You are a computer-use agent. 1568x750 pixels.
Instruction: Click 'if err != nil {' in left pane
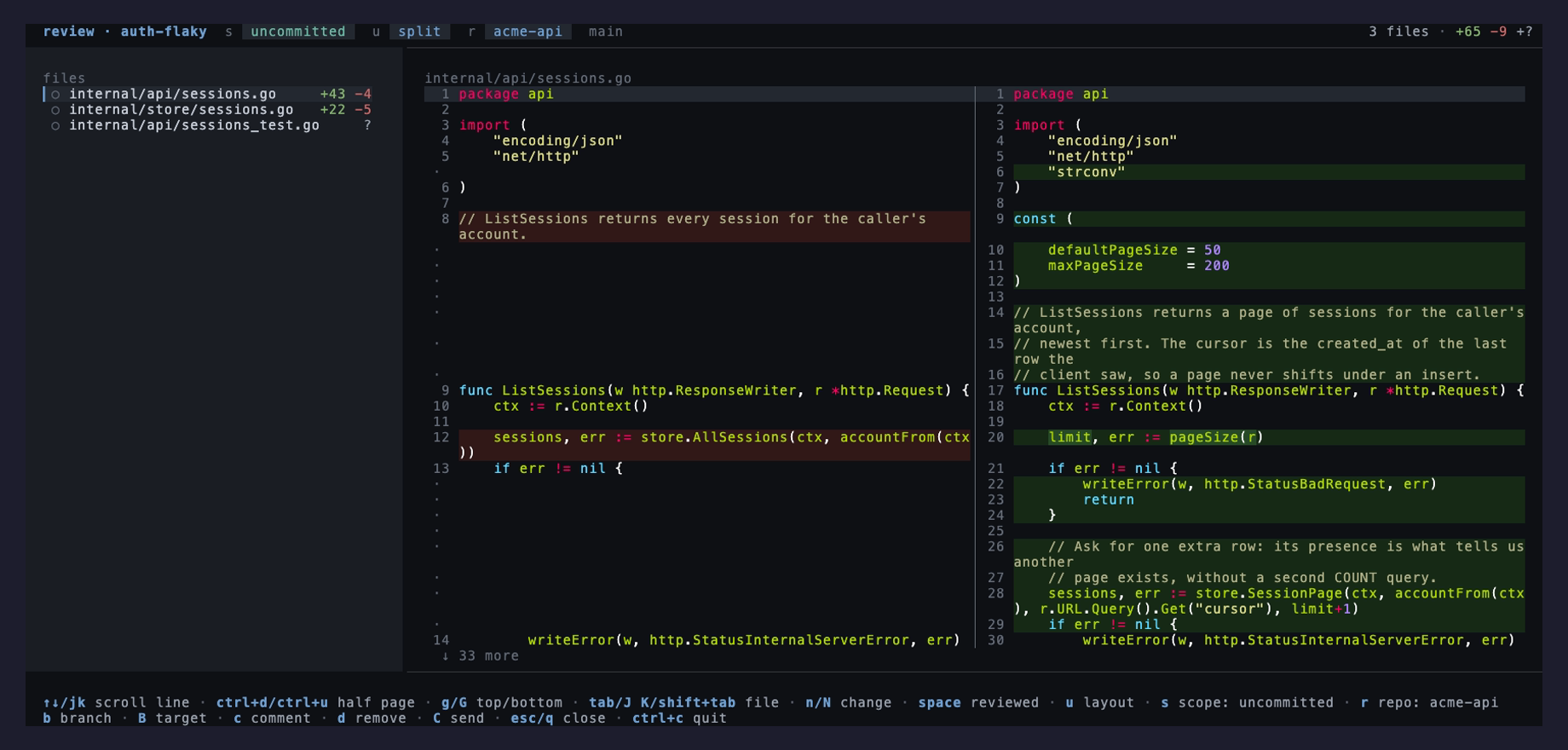[557, 469]
